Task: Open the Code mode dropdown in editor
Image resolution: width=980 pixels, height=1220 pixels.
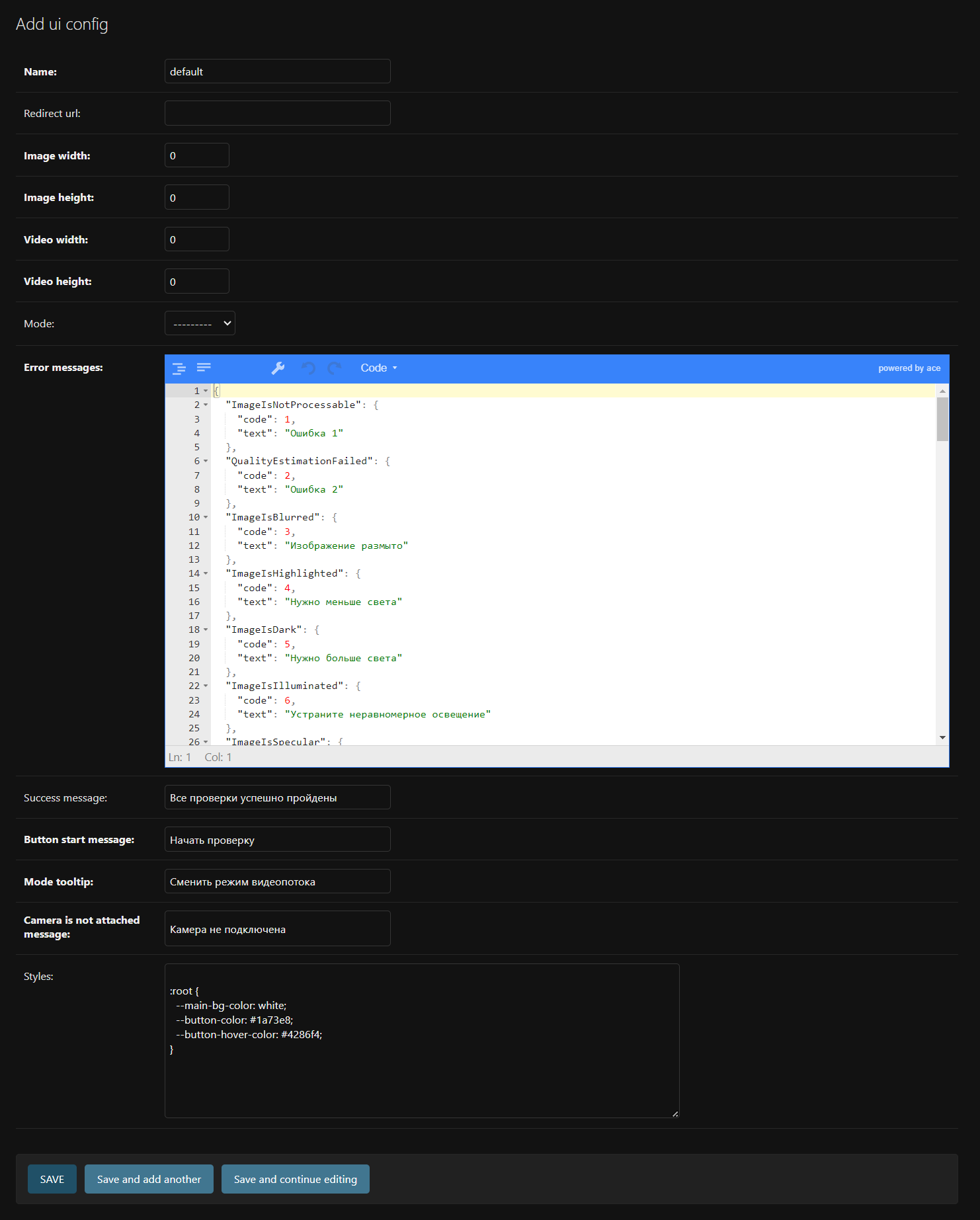Action: pos(378,368)
